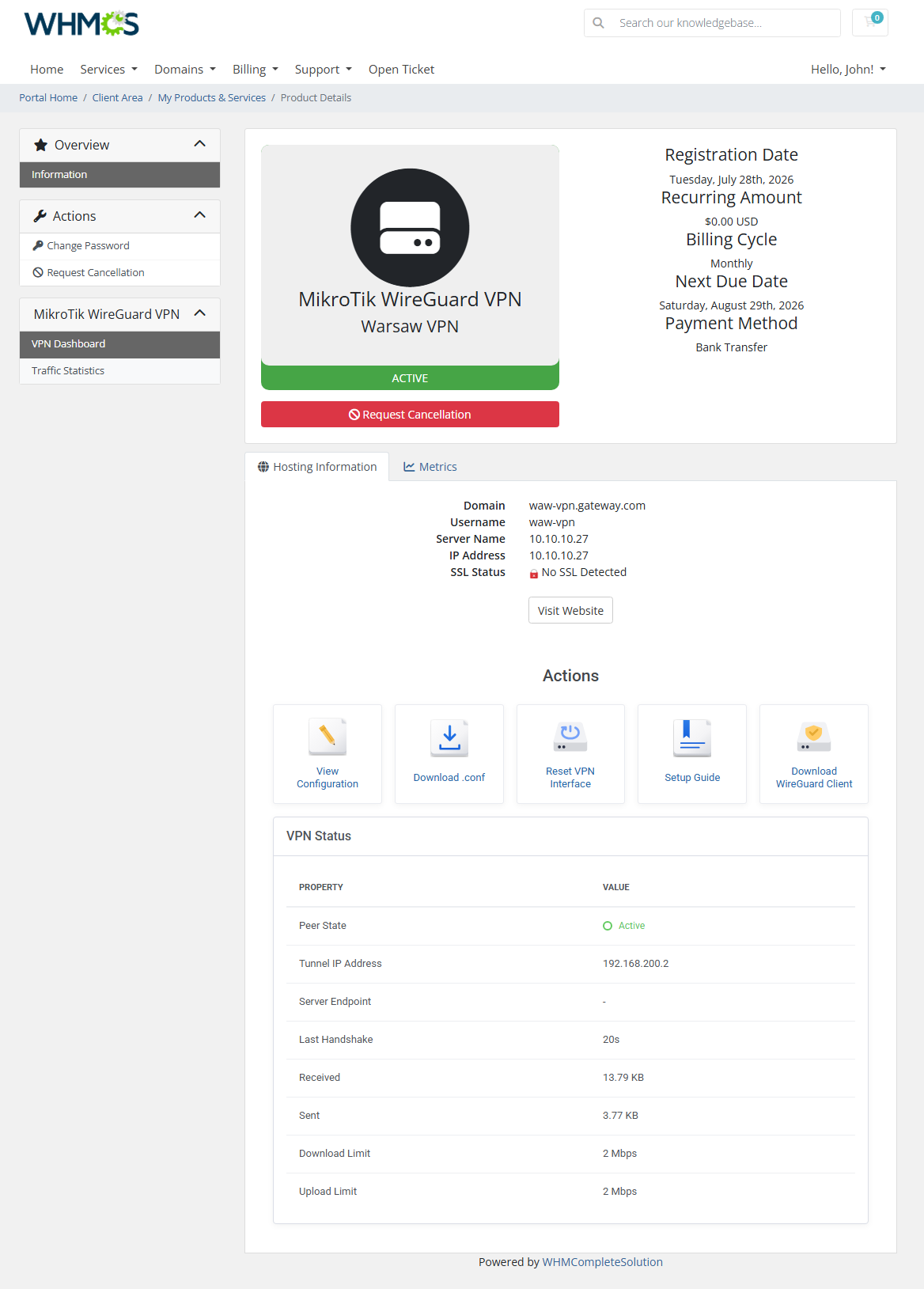Open the Hello, John! account dropdown

tap(848, 70)
